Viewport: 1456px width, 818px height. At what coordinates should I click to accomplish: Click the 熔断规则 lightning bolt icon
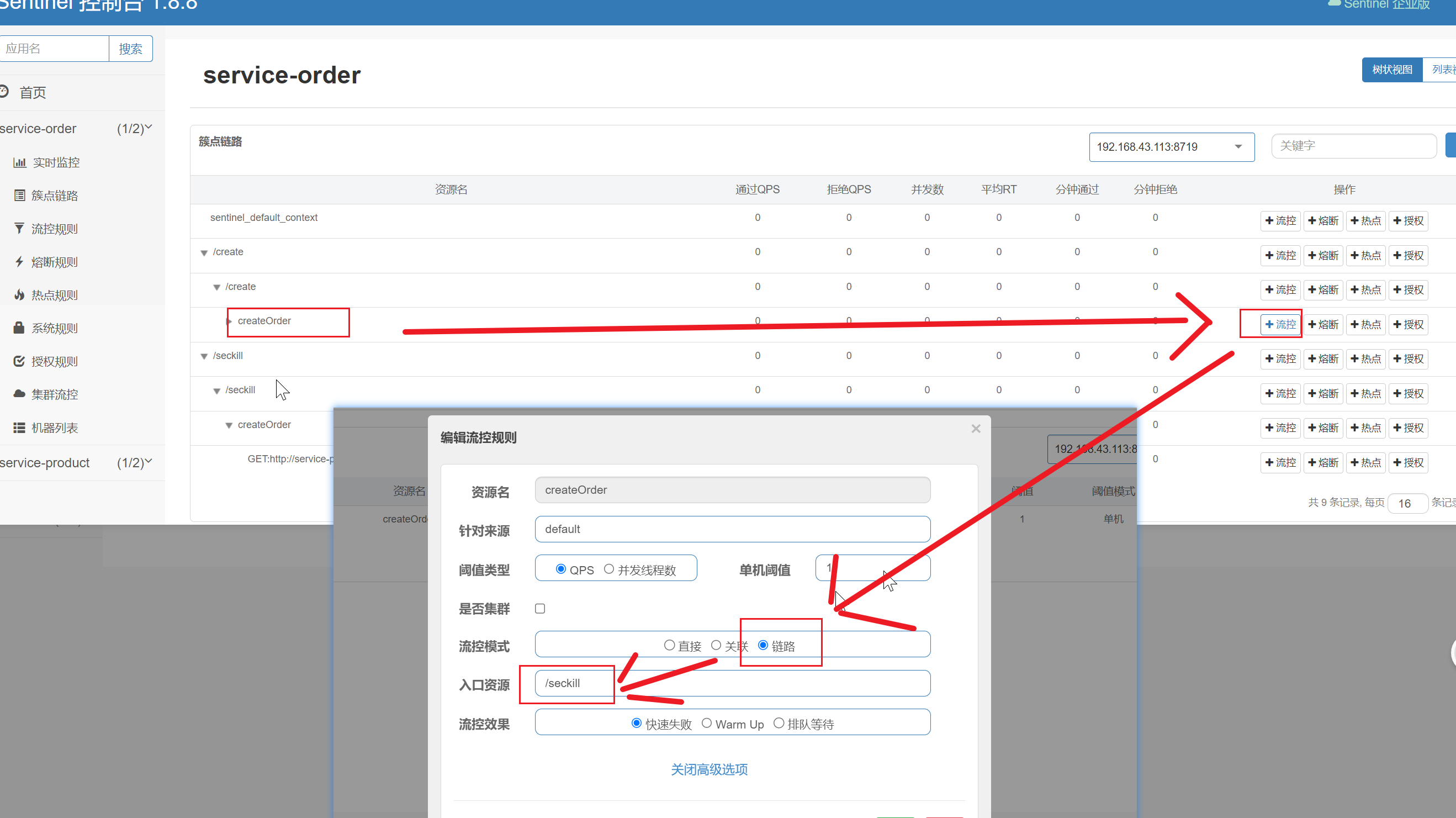point(19,262)
